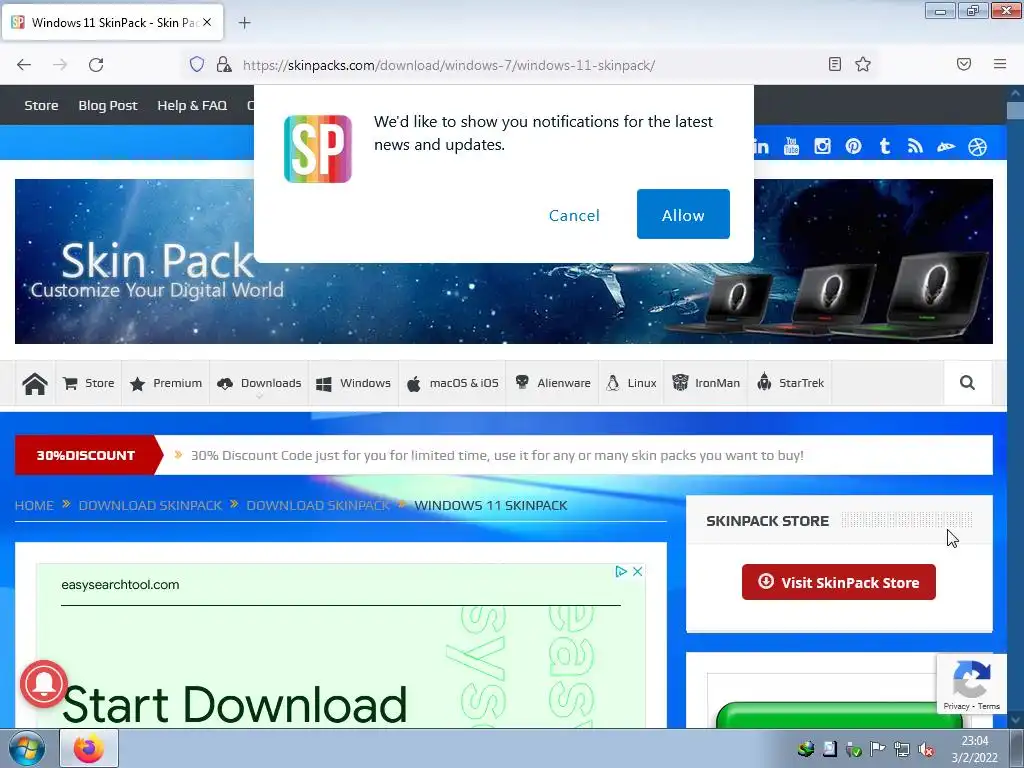Image resolution: width=1024 pixels, height=768 pixels.
Task: Click the red notification bell icon
Action: coord(44,684)
